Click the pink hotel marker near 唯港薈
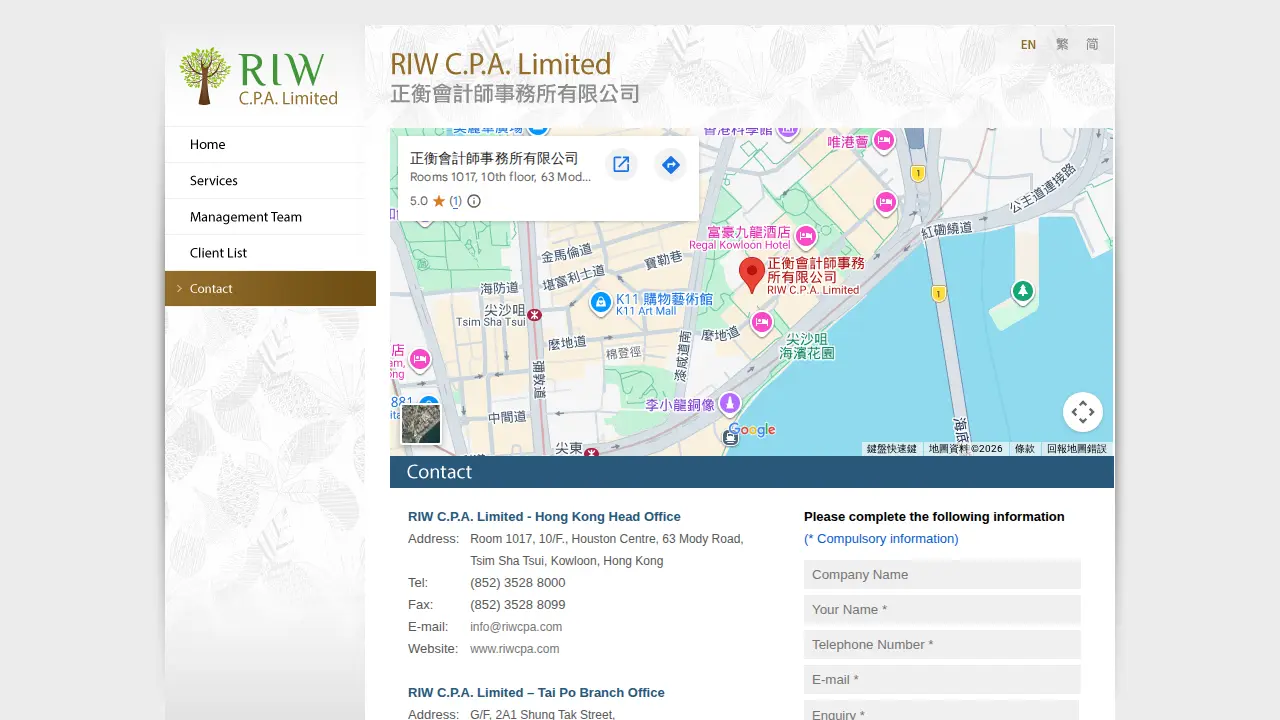This screenshot has width=1280, height=720. click(x=883, y=141)
